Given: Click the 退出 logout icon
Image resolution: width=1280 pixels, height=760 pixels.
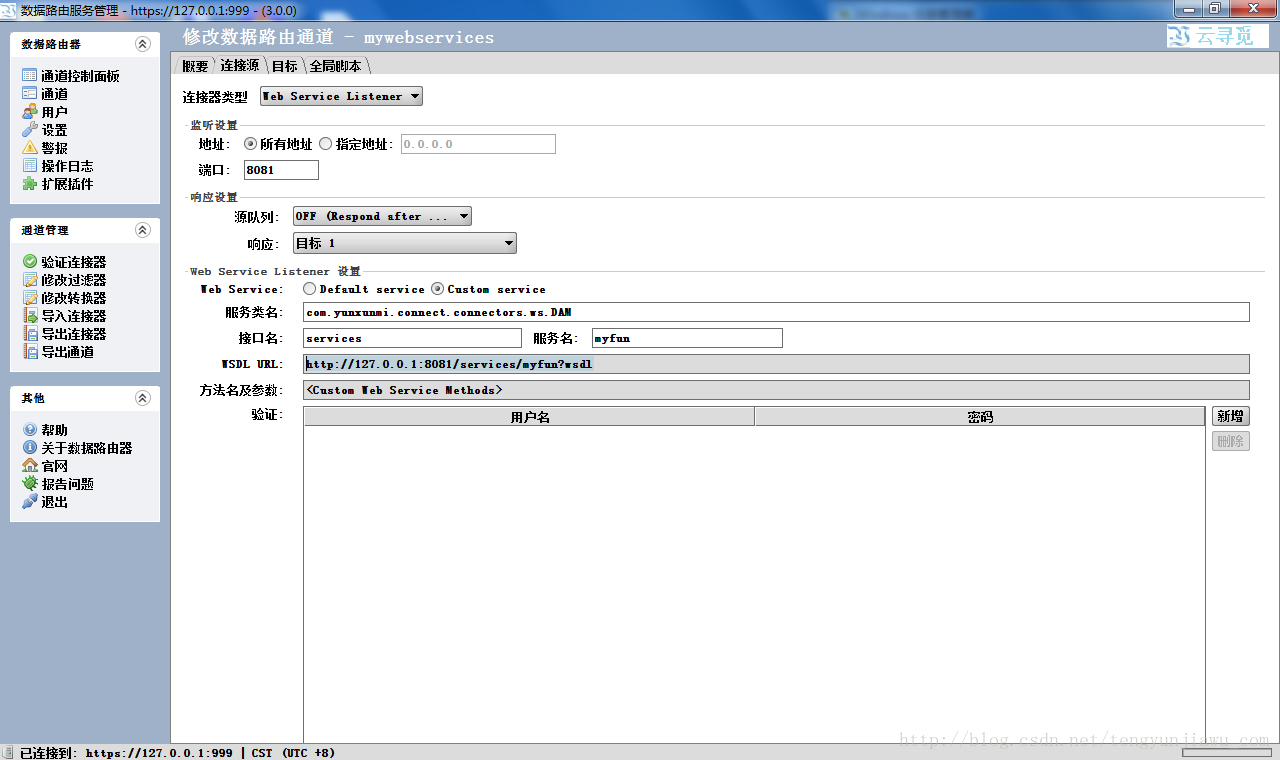Looking at the screenshot, I should 30,502.
